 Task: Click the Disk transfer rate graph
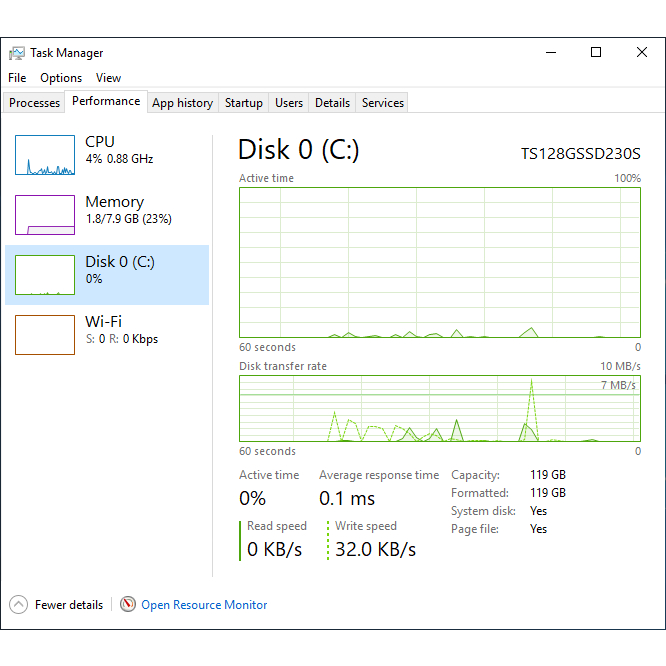(440, 409)
